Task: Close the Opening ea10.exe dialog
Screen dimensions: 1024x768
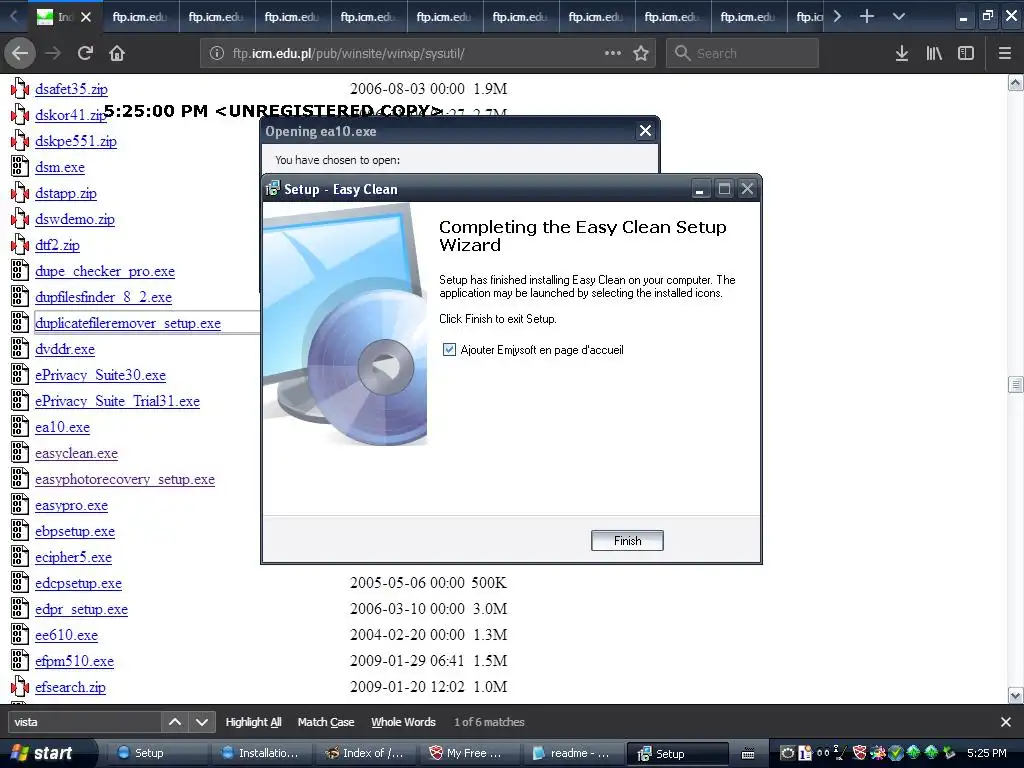Action: (645, 131)
